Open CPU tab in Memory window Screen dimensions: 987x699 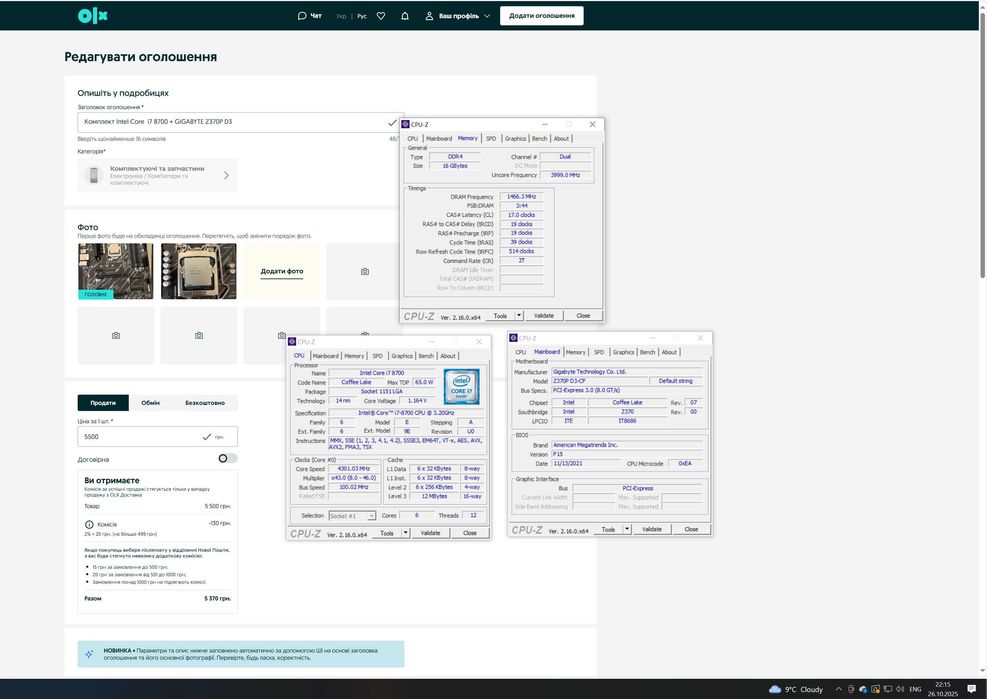coord(412,139)
